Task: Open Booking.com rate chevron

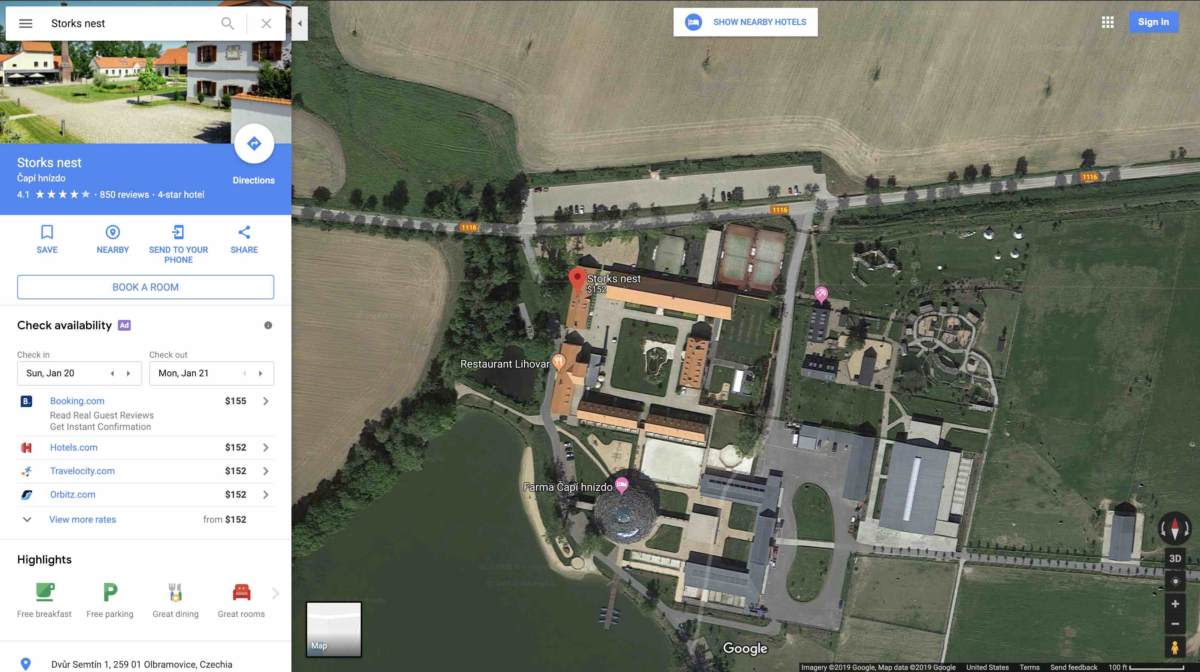Action: tap(265, 401)
